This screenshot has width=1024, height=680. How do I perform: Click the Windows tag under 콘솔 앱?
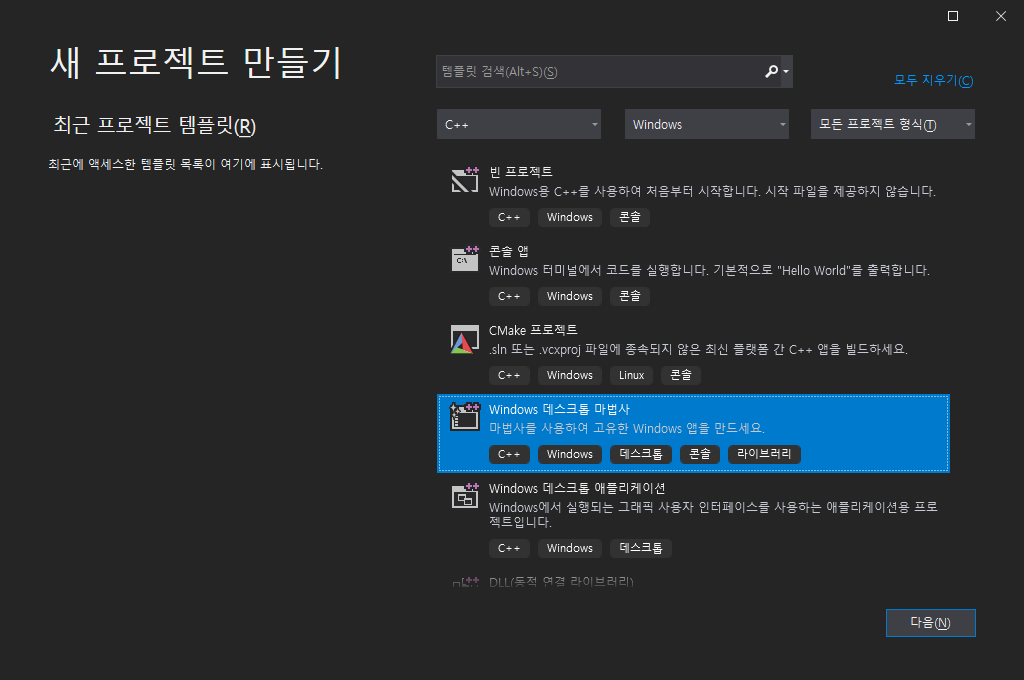coord(569,297)
